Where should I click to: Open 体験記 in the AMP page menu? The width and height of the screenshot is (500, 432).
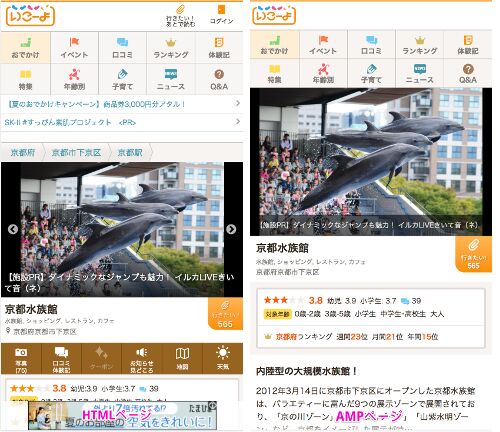pos(468,44)
